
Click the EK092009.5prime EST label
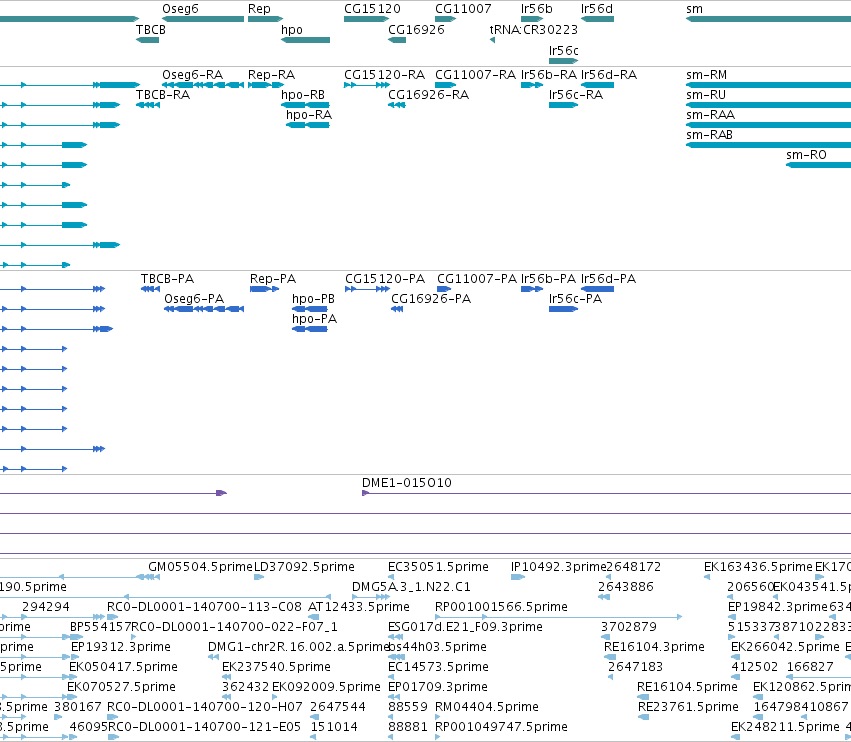click(x=326, y=687)
